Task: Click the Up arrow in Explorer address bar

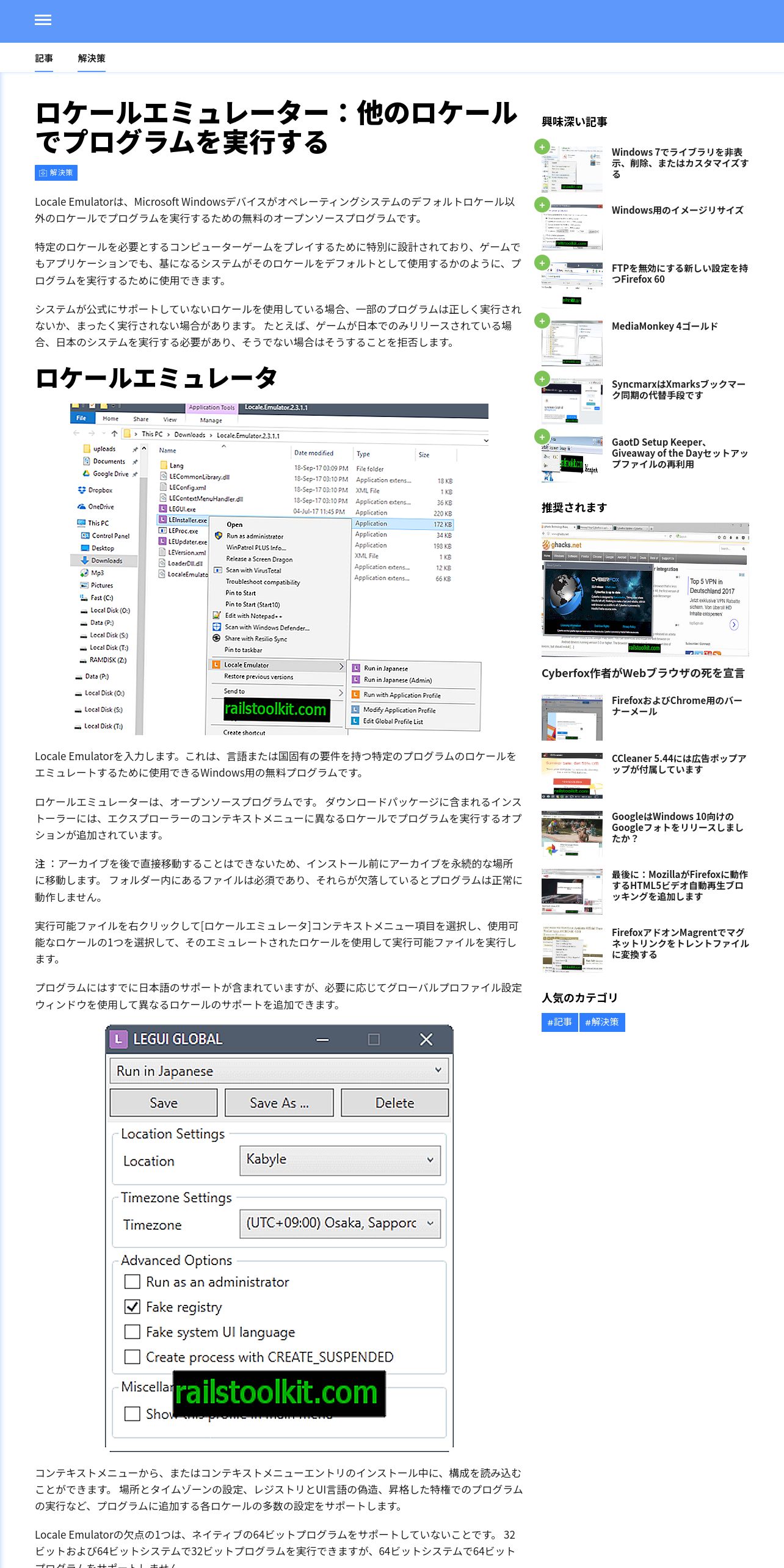Action: coord(114,434)
